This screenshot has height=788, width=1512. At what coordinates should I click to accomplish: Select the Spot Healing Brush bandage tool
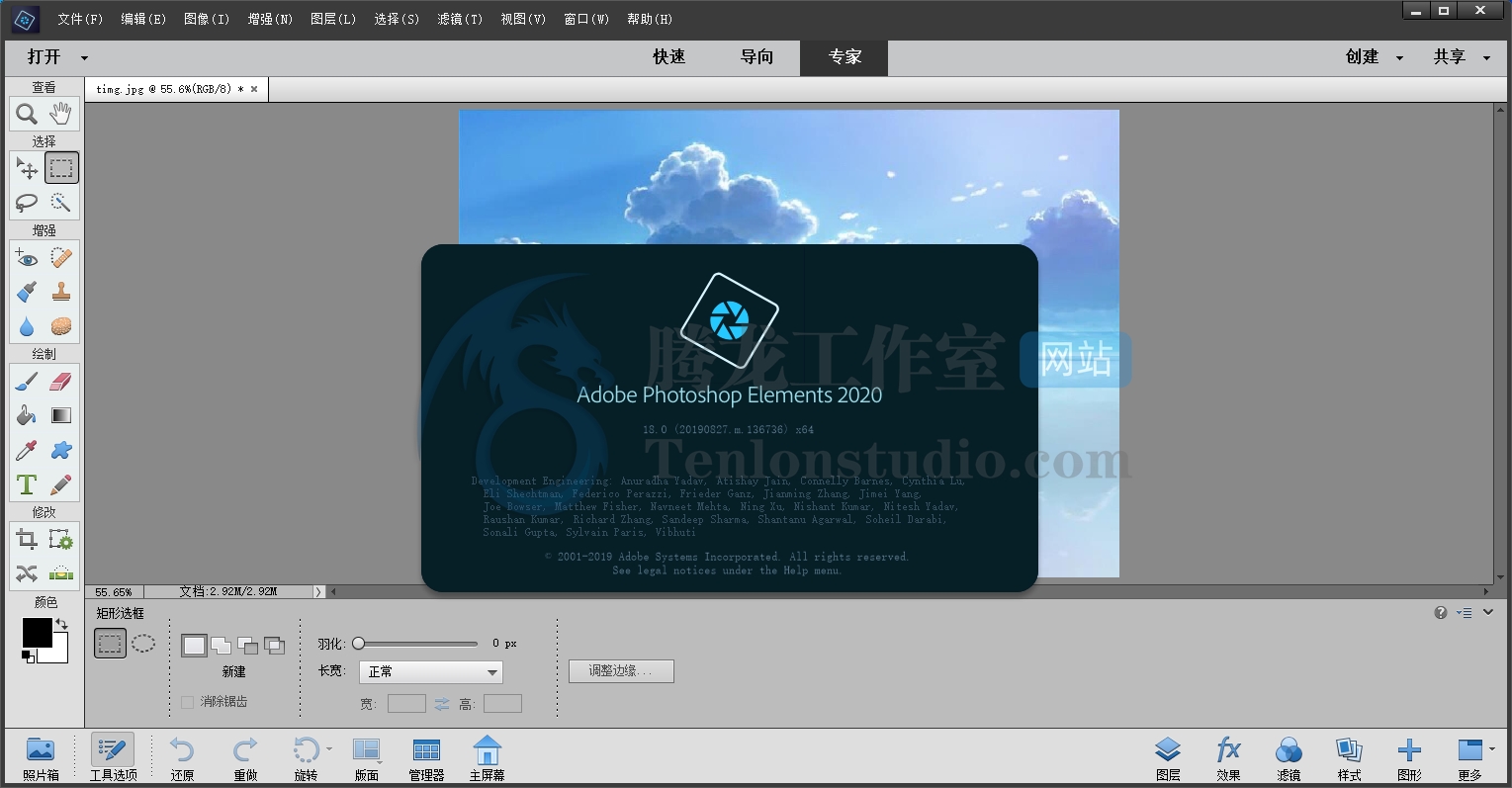[61, 258]
